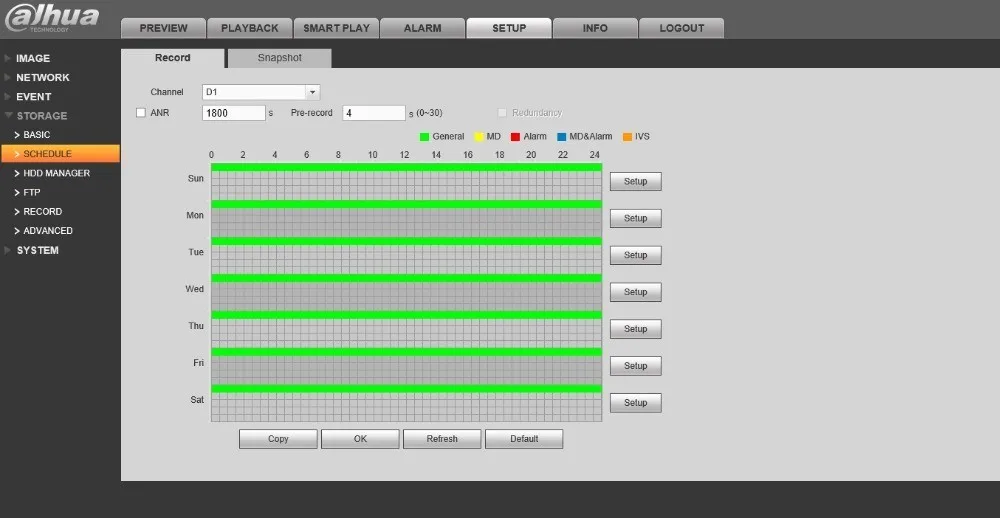The height and width of the screenshot is (518, 1000).
Task: Click the 12 hour marker on scale
Action: coord(404,155)
